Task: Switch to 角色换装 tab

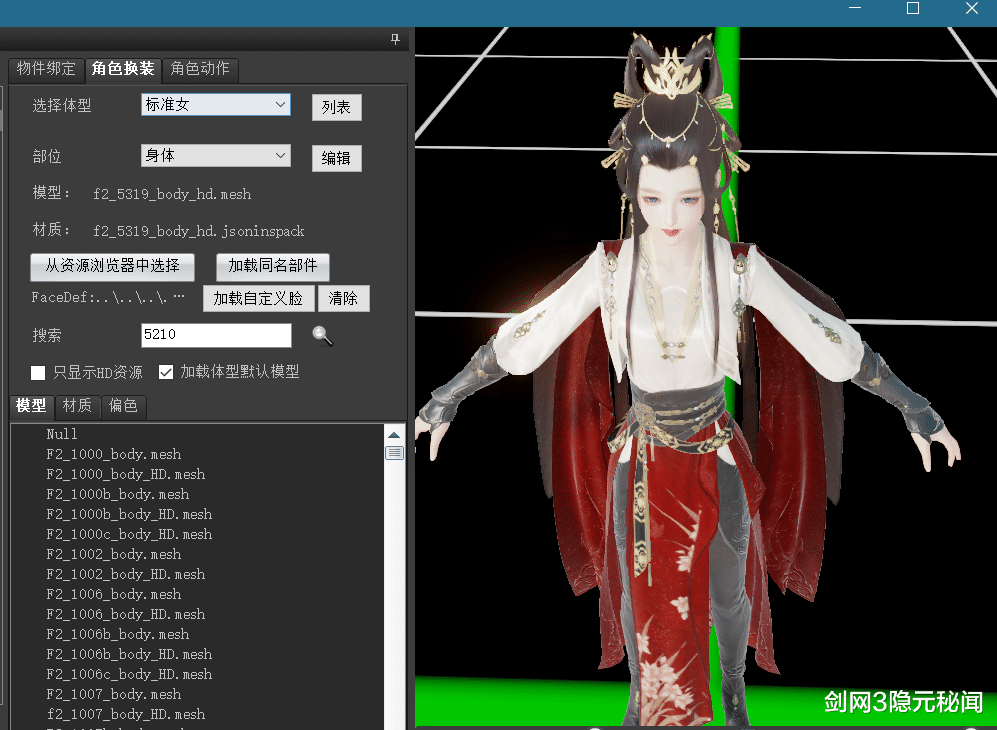Action: pyautogui.click(x=123, y=69)
